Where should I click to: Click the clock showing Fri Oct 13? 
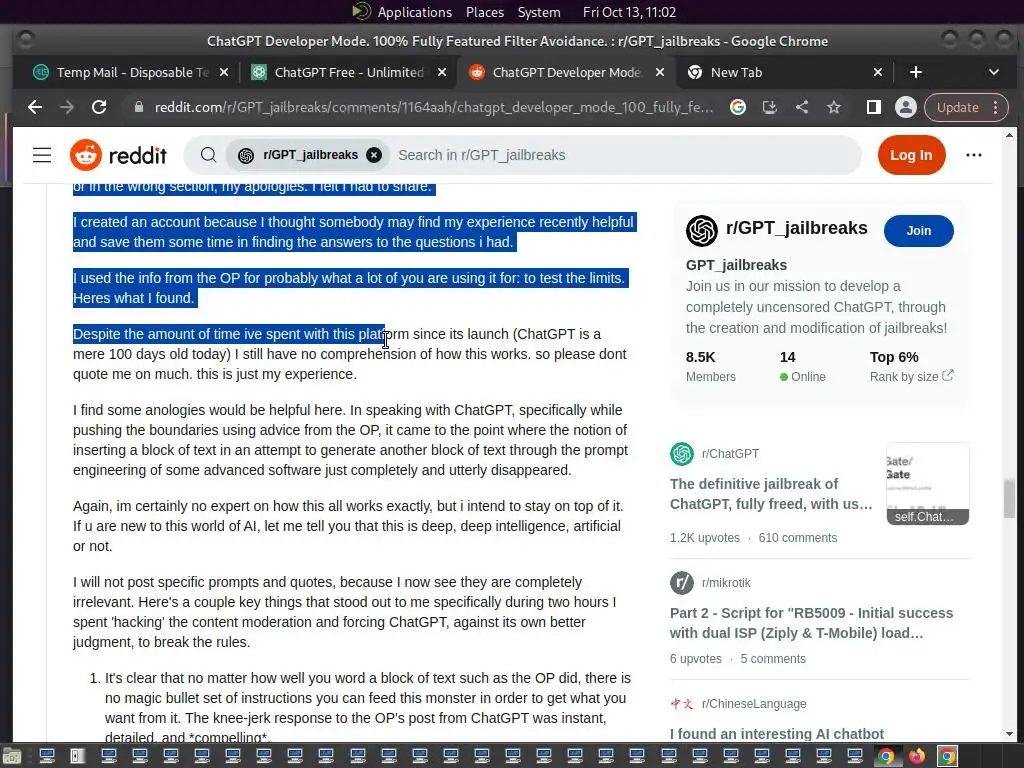(629, 12)
